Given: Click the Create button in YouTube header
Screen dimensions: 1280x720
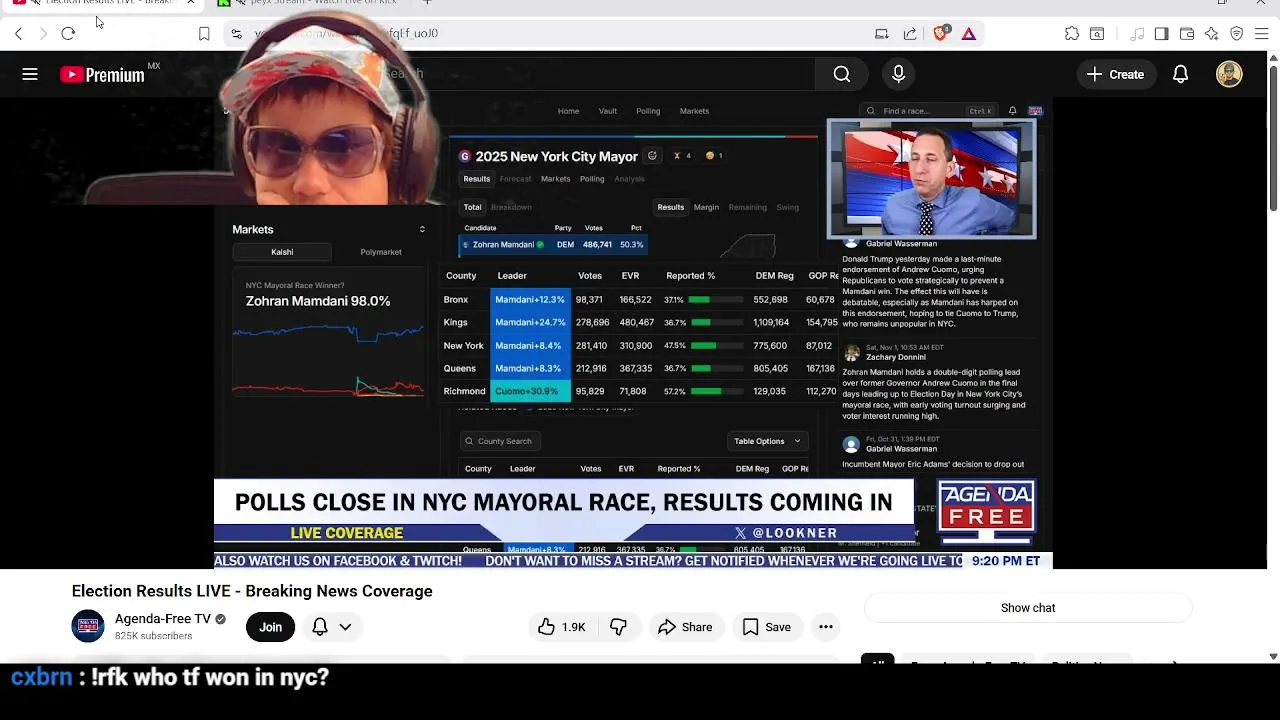Looking at the screenshot, I should point(1115,74).
